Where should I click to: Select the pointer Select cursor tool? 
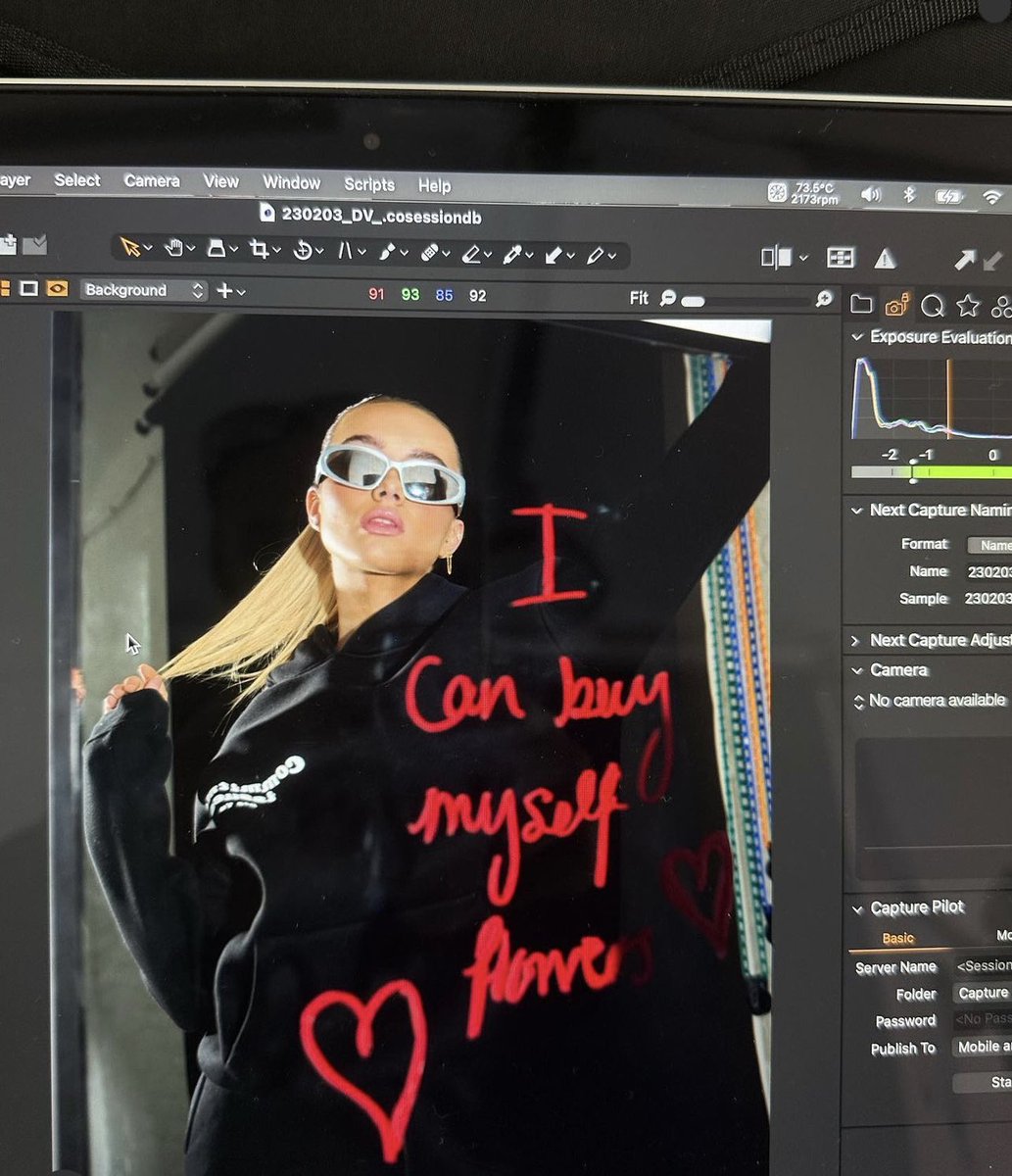coord(129,247)
